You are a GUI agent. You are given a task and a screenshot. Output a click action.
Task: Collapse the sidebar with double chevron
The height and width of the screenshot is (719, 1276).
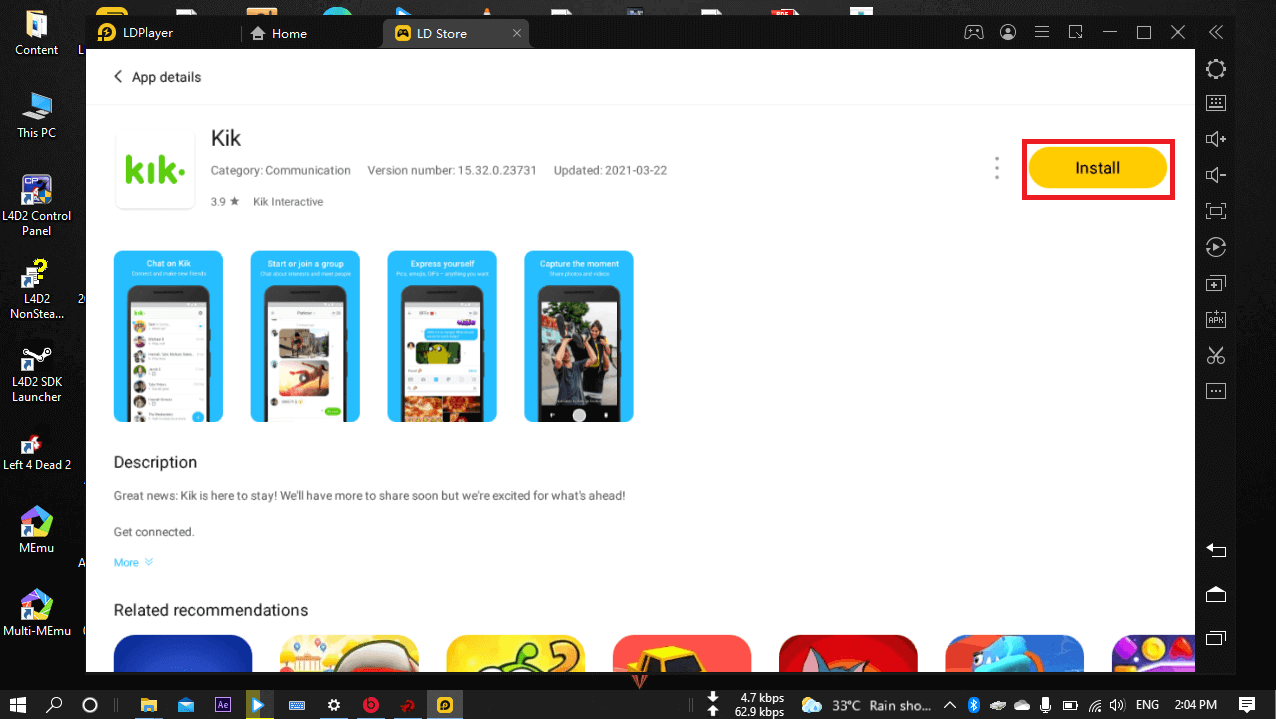[x=1216, y=32]
